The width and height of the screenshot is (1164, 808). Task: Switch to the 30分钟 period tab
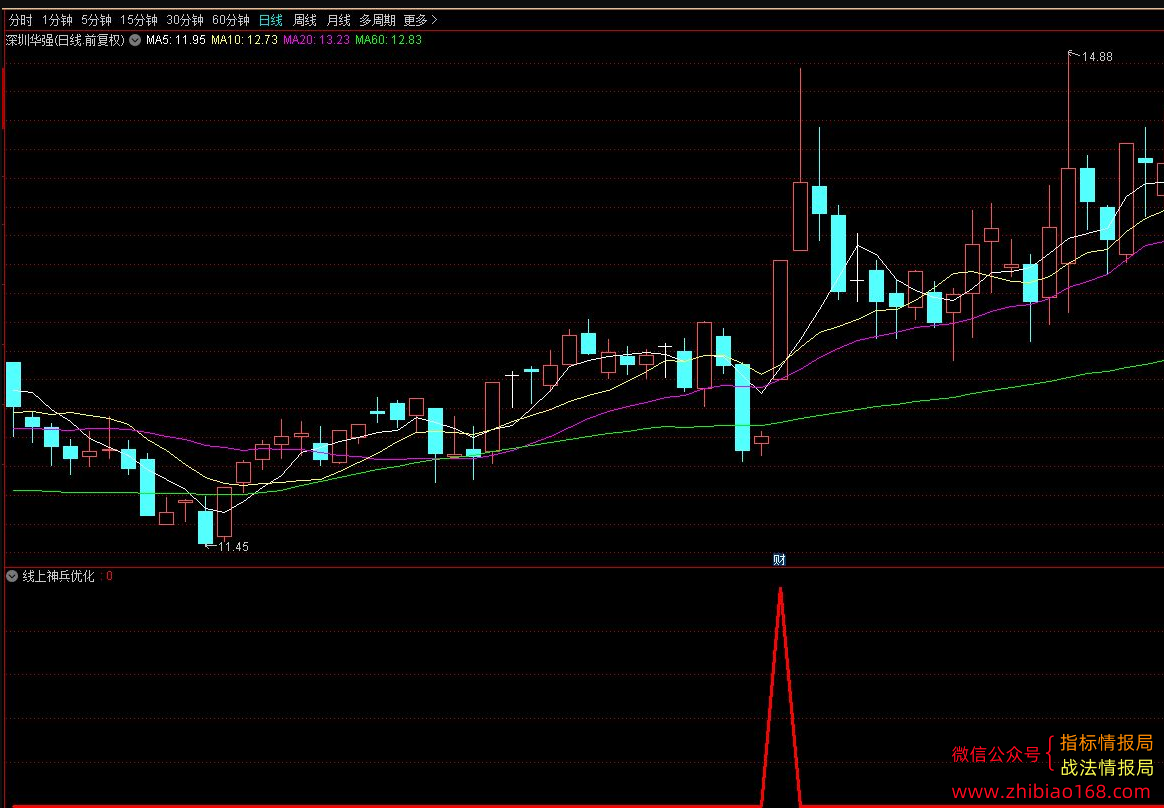pos(185,20)
